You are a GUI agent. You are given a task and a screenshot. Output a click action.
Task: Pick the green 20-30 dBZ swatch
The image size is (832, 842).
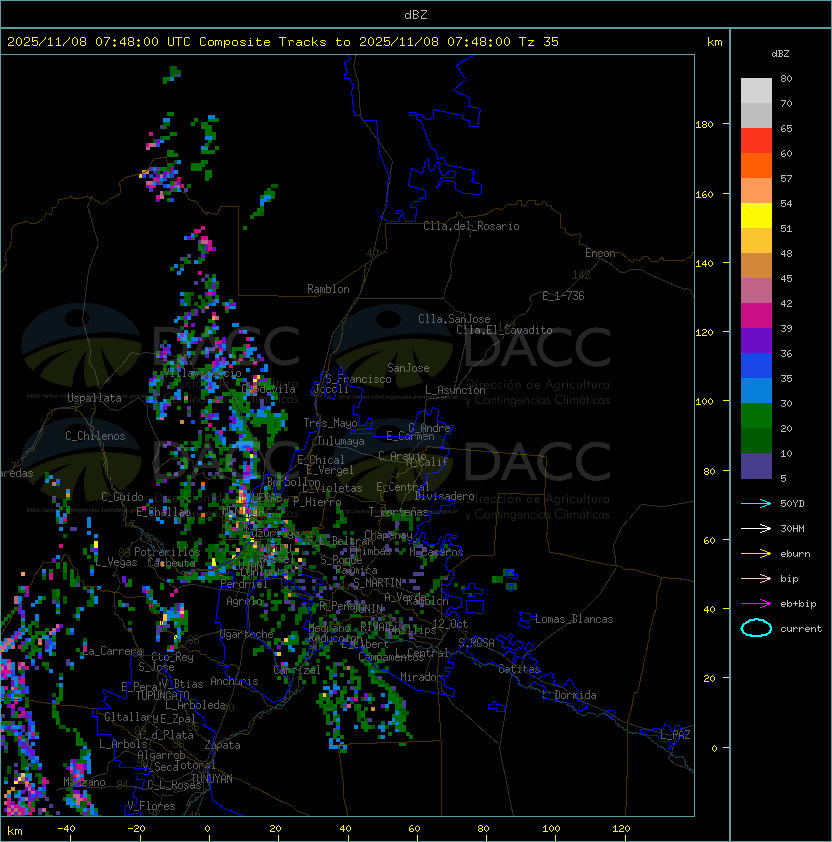pyautogui.click(x=756, y=416)
